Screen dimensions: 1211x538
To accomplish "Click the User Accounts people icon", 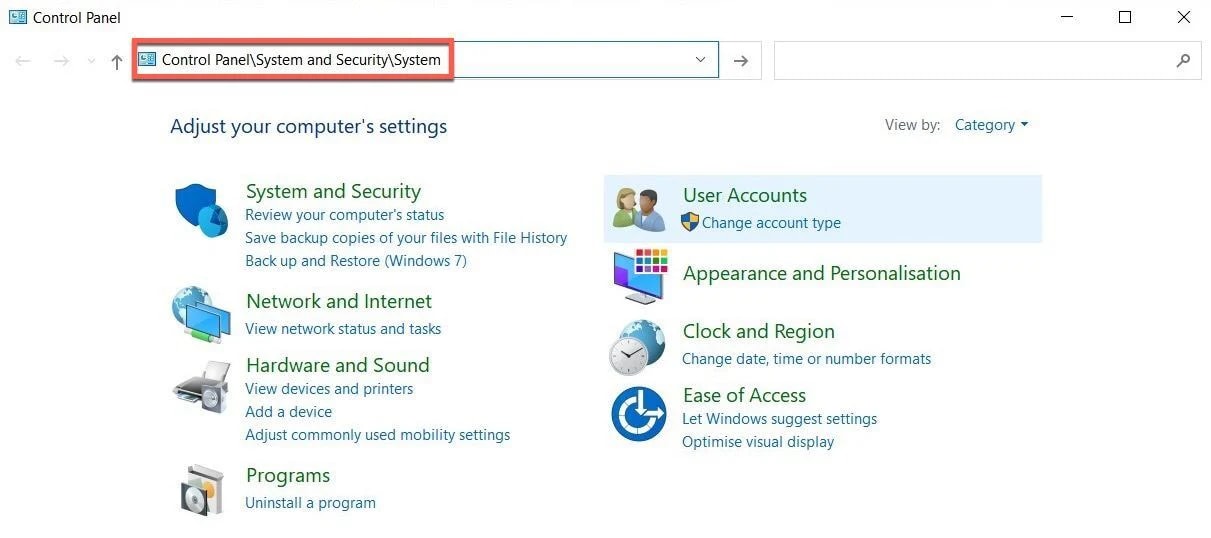I will pos(639,209).
